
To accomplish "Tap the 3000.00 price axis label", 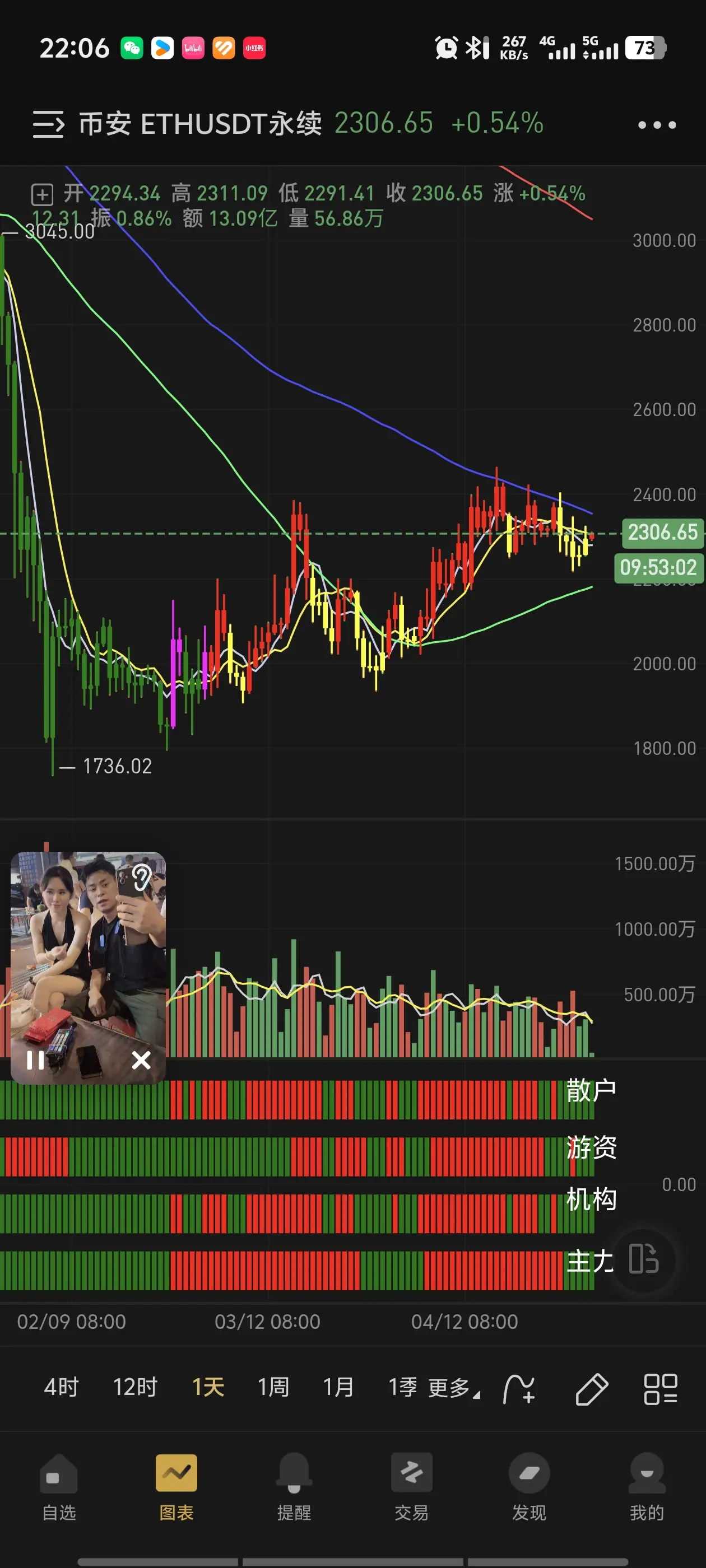I will 664,240.
